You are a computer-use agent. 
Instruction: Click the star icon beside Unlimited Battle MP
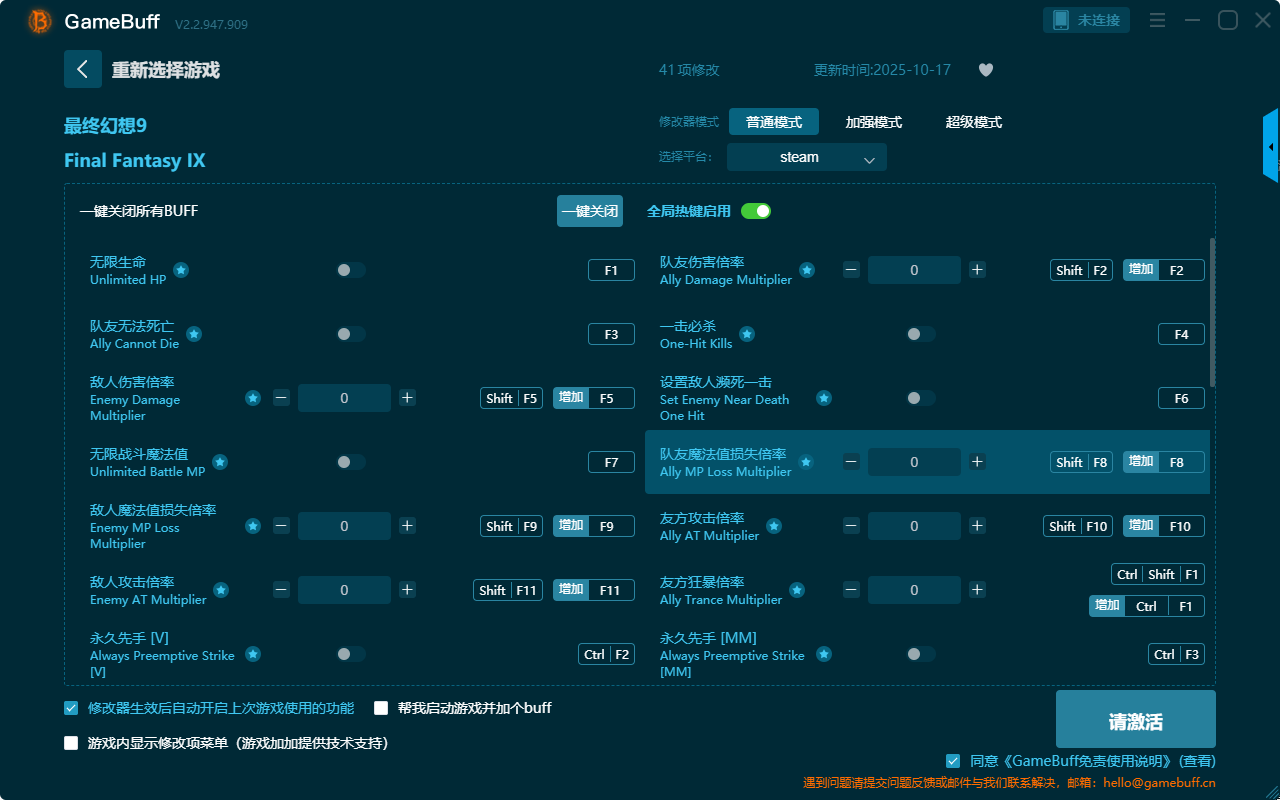click(x=220, y=462)
